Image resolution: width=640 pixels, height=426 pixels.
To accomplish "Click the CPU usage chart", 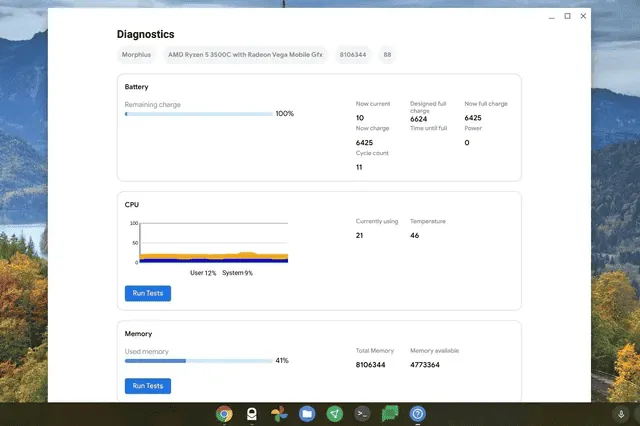I will [214, 243].
